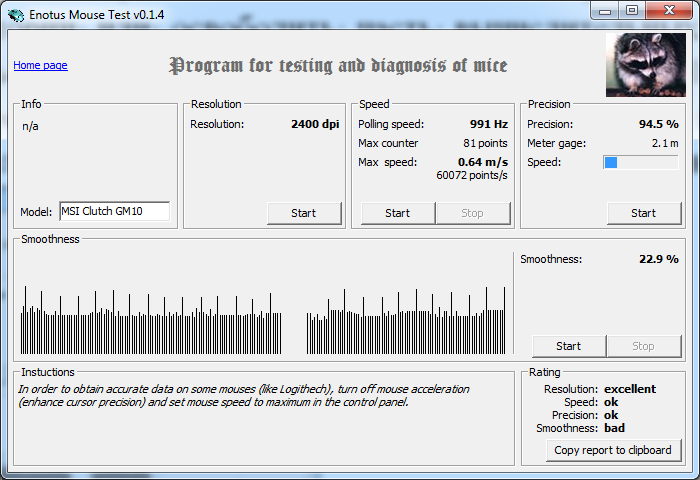Start the Resolution test

[x=304, y=213]
